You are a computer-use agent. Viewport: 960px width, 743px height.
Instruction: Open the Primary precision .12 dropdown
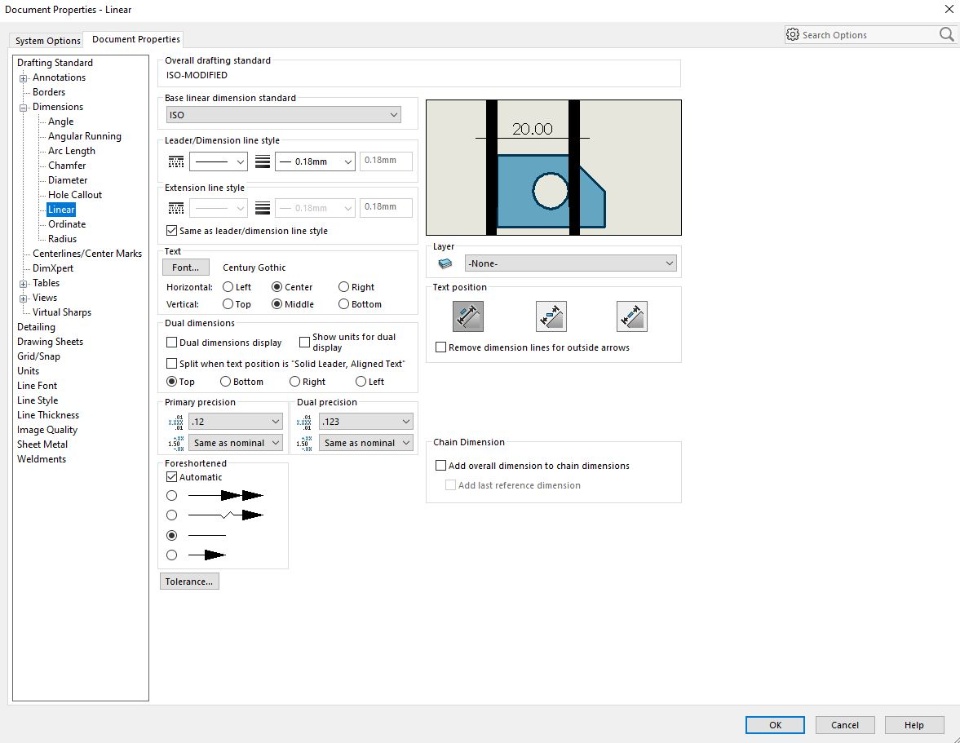(236, 422)
